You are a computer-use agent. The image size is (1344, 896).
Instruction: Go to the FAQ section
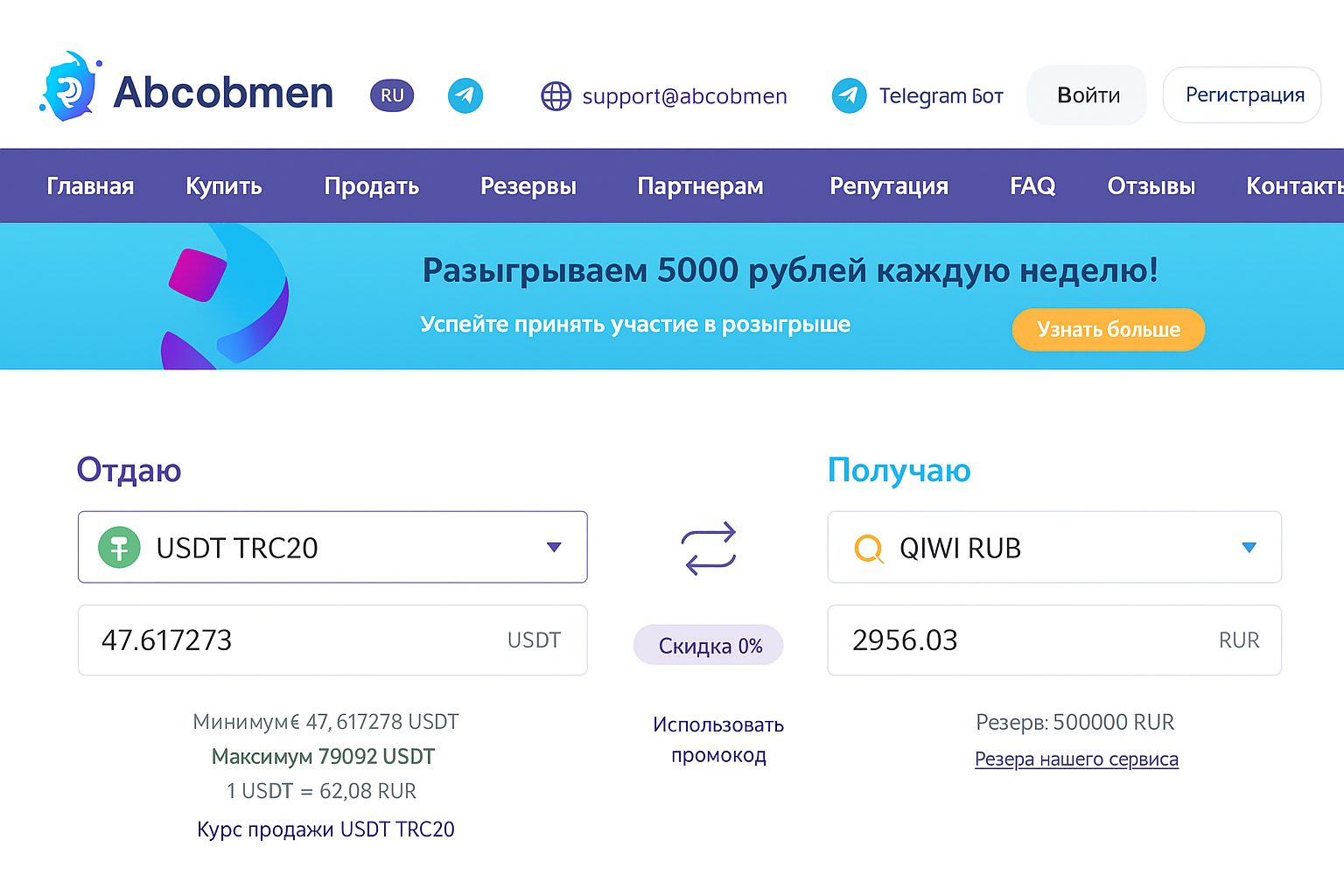pyautogui.click(x=1032, y=185)
